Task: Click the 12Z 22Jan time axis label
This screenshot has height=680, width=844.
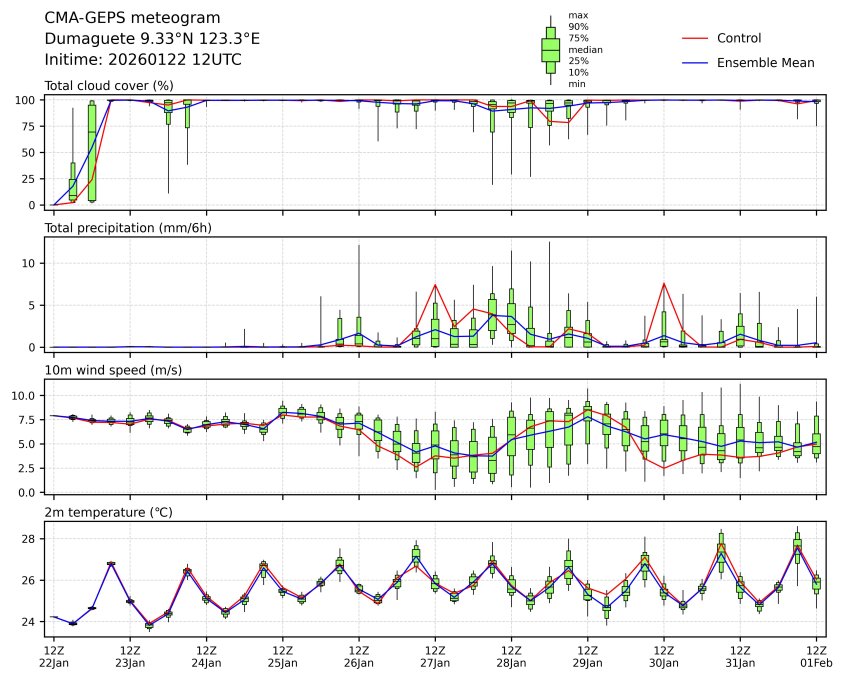Action: pyautogui.click(x=54, y=656)
